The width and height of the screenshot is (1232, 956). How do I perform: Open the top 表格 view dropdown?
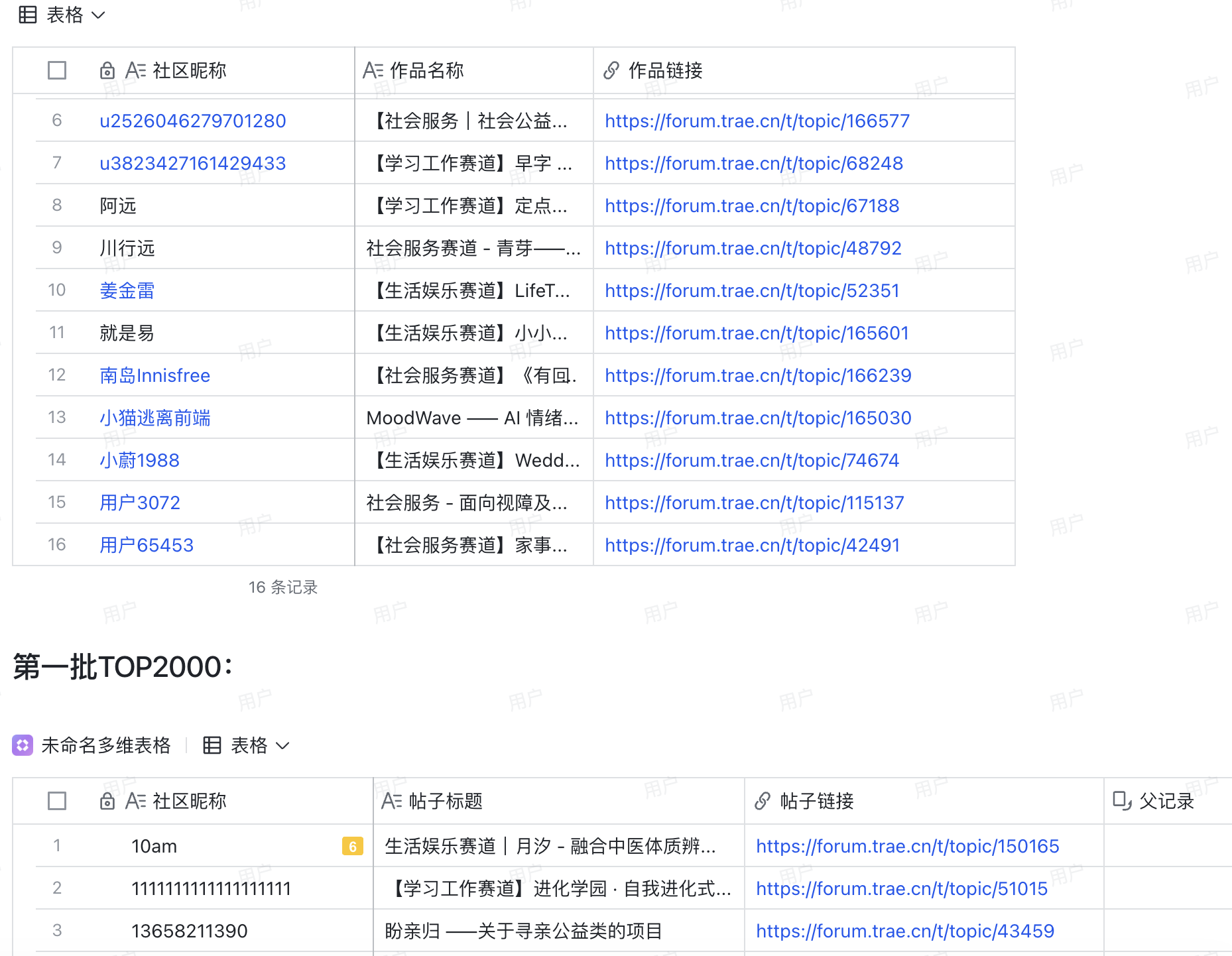click(x=76, y=15)
